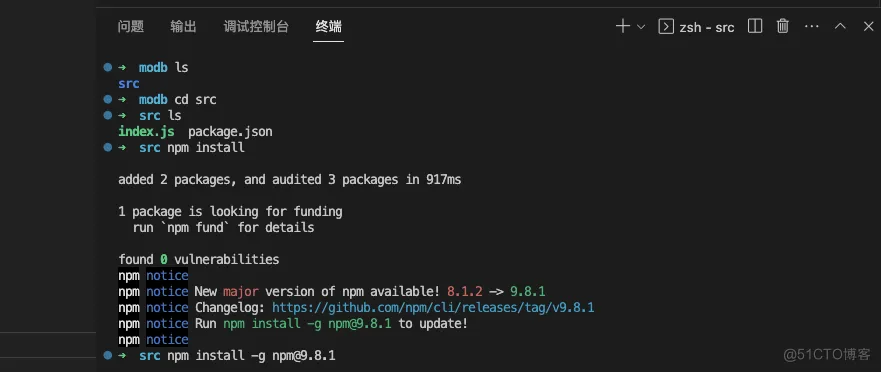
Task: Click the command marker beside 'modb ls'
Action: (x=108, y=67)
